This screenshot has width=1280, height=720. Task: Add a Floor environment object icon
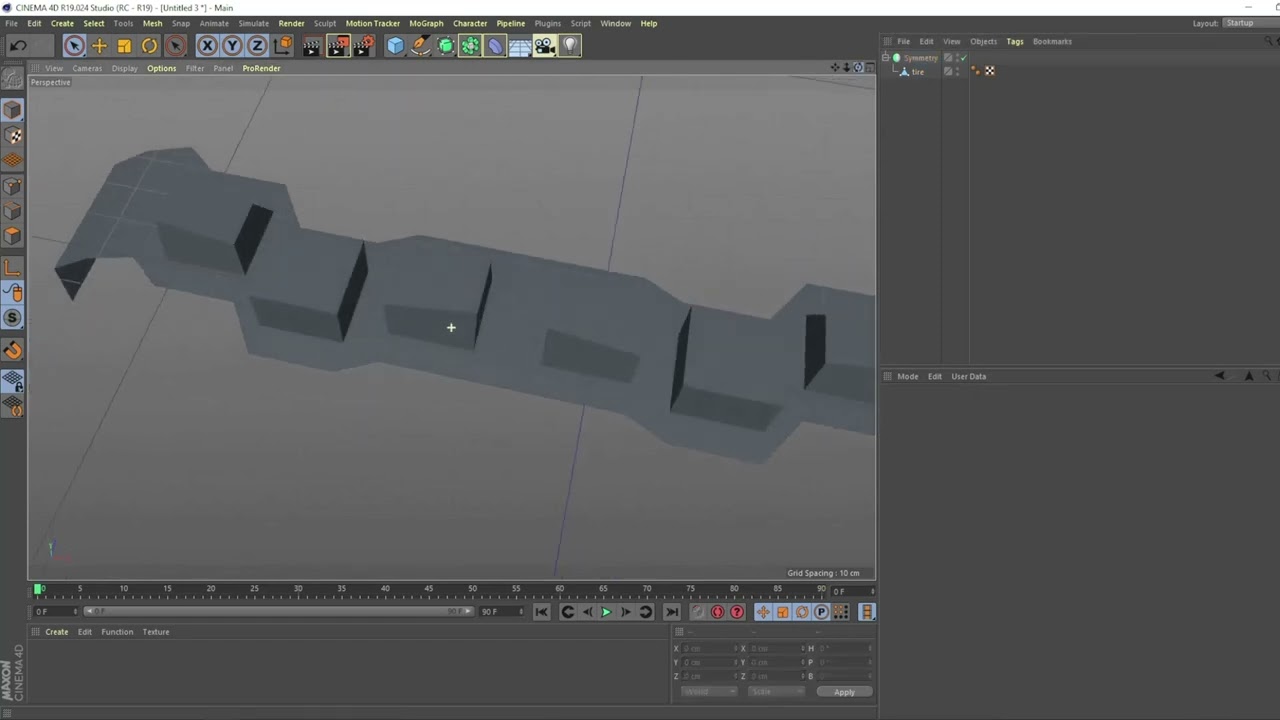coord(520,46)
